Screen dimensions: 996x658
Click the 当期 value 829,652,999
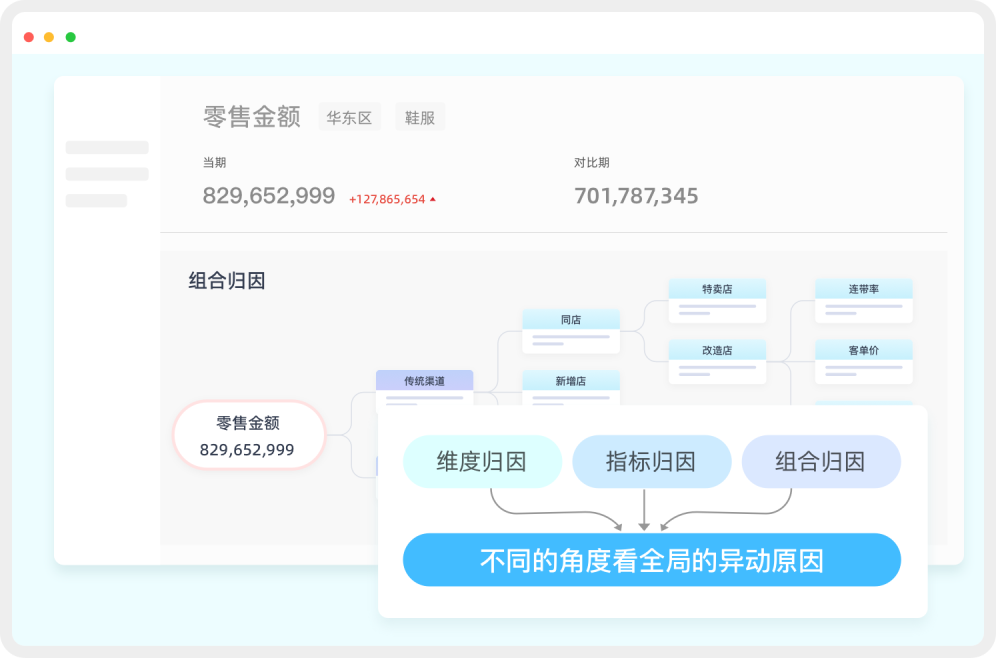pyautogui.click(x=268, y=196)
